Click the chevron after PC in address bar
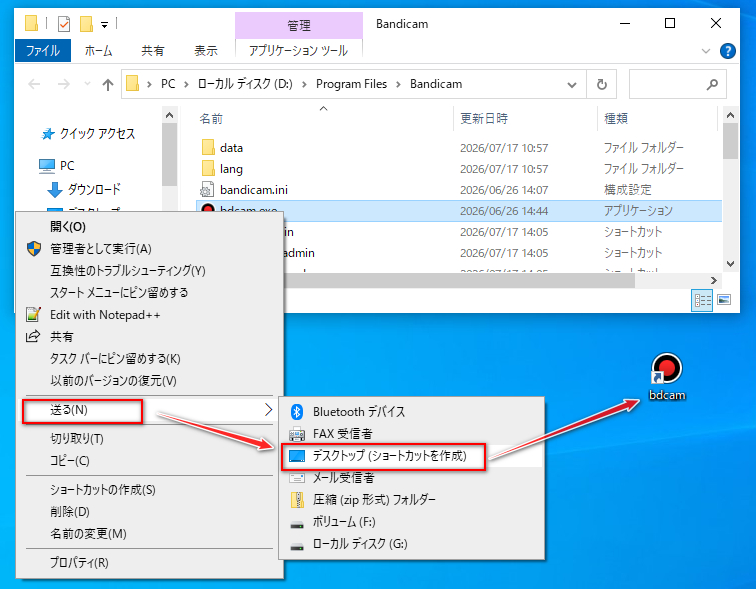This screenshot has width=756, height=589. coord(186,84)
